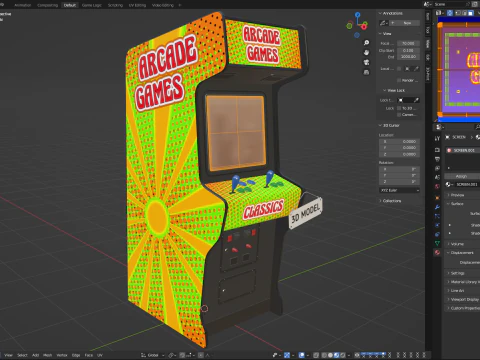Image resolution: width=480 pixels, height=360 pixels.
Task: Click the Clip Start value field
Action: [x=408, y=50]
